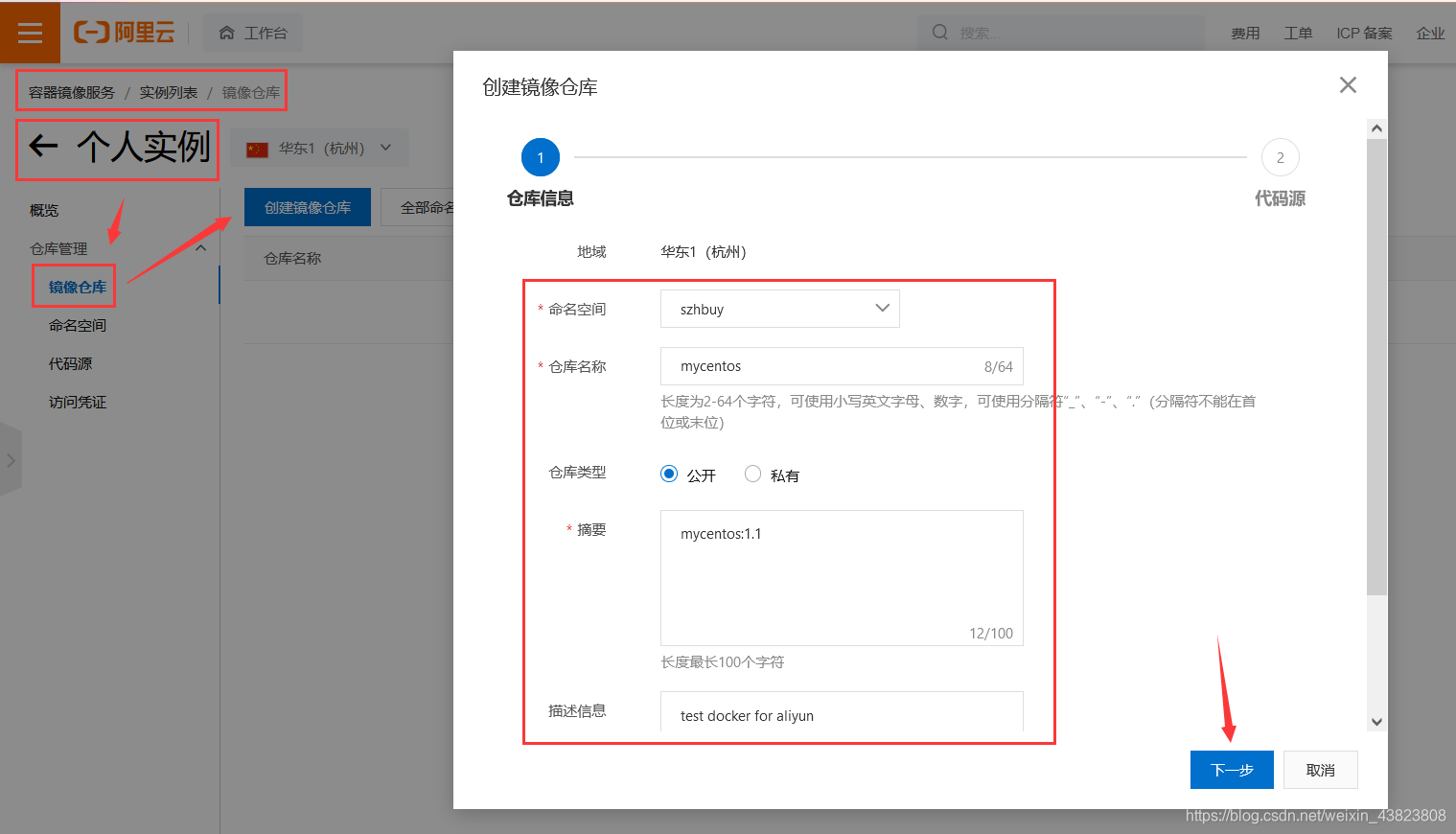Select the 私有 repository type

(752, 474)
